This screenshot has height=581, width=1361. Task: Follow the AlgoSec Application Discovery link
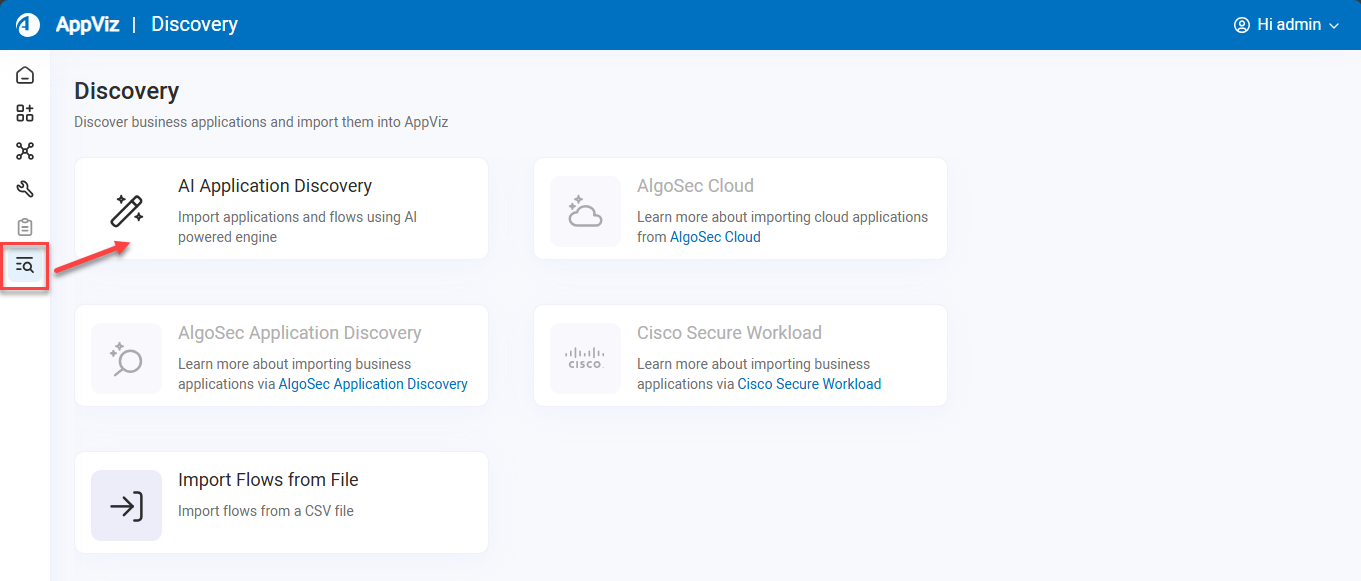pyautogui.click(x=372, y=384)
